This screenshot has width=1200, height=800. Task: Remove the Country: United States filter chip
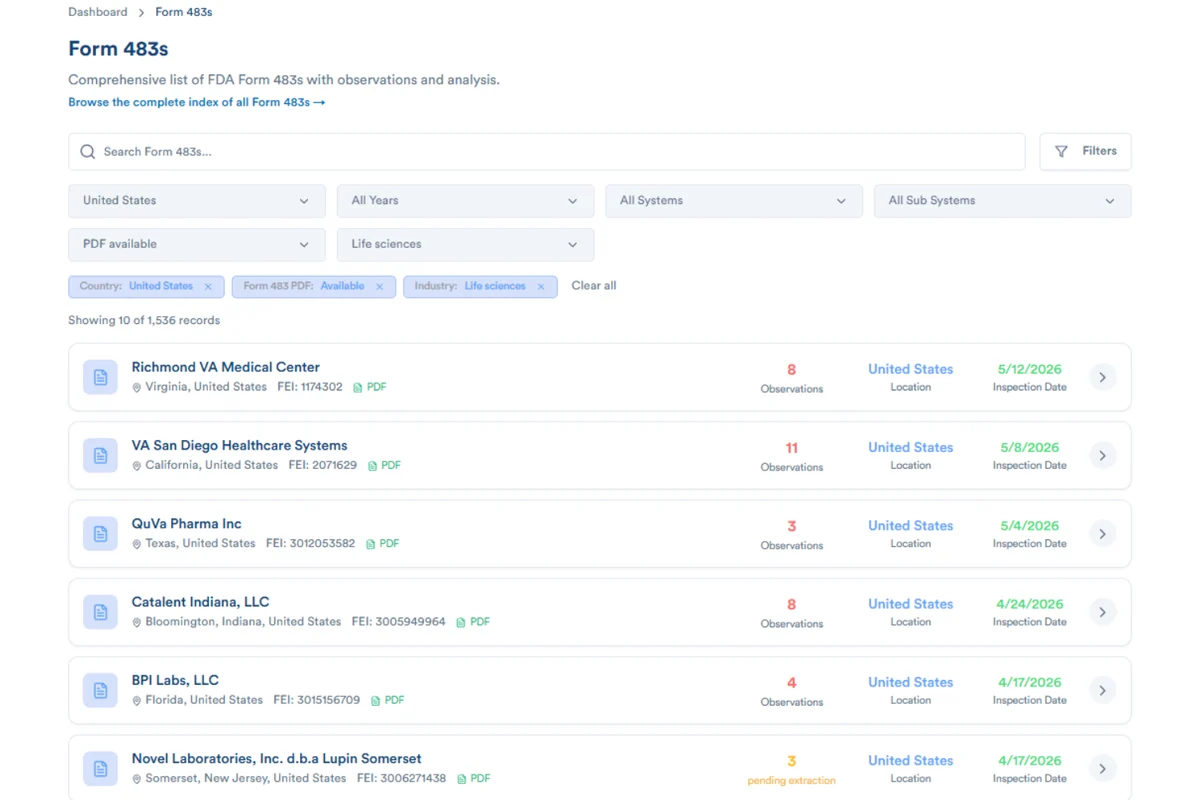[x=208, y=287]
